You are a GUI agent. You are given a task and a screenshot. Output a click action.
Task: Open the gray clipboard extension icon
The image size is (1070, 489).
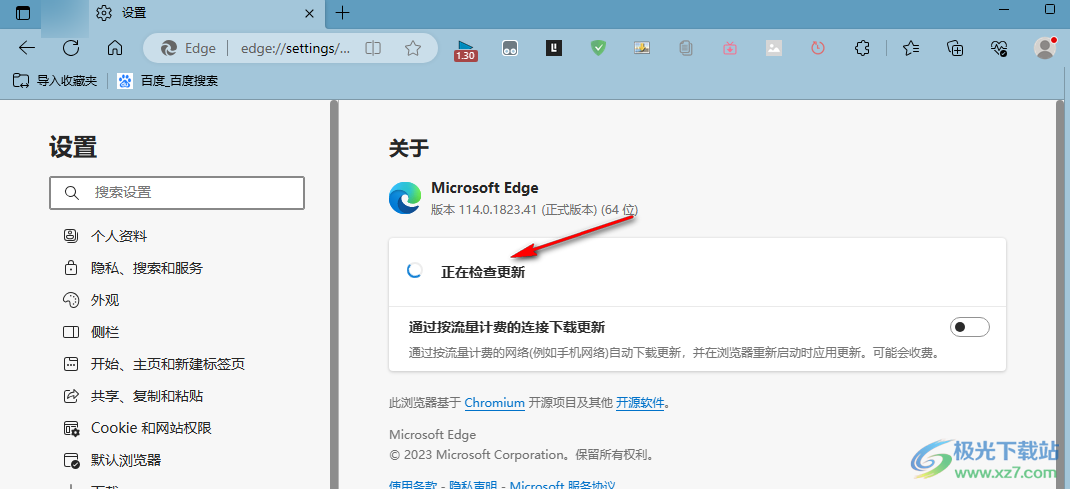click(686, 48)
